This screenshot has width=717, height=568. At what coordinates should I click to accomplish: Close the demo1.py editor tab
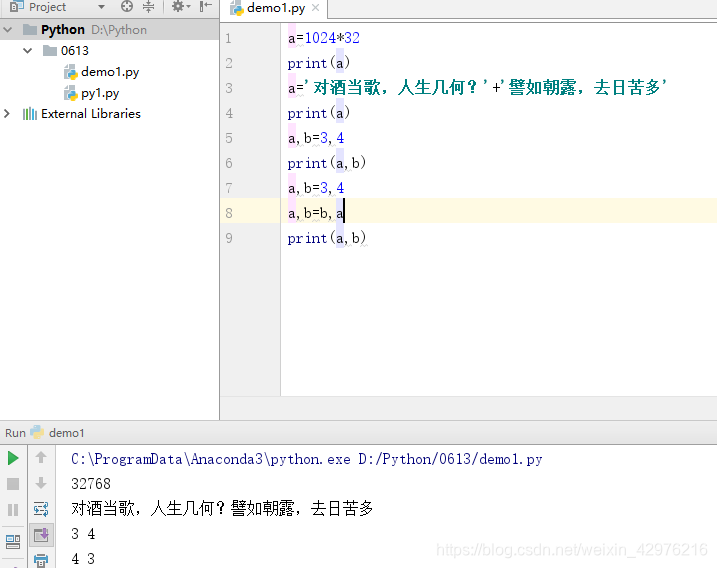coord(315,8)
